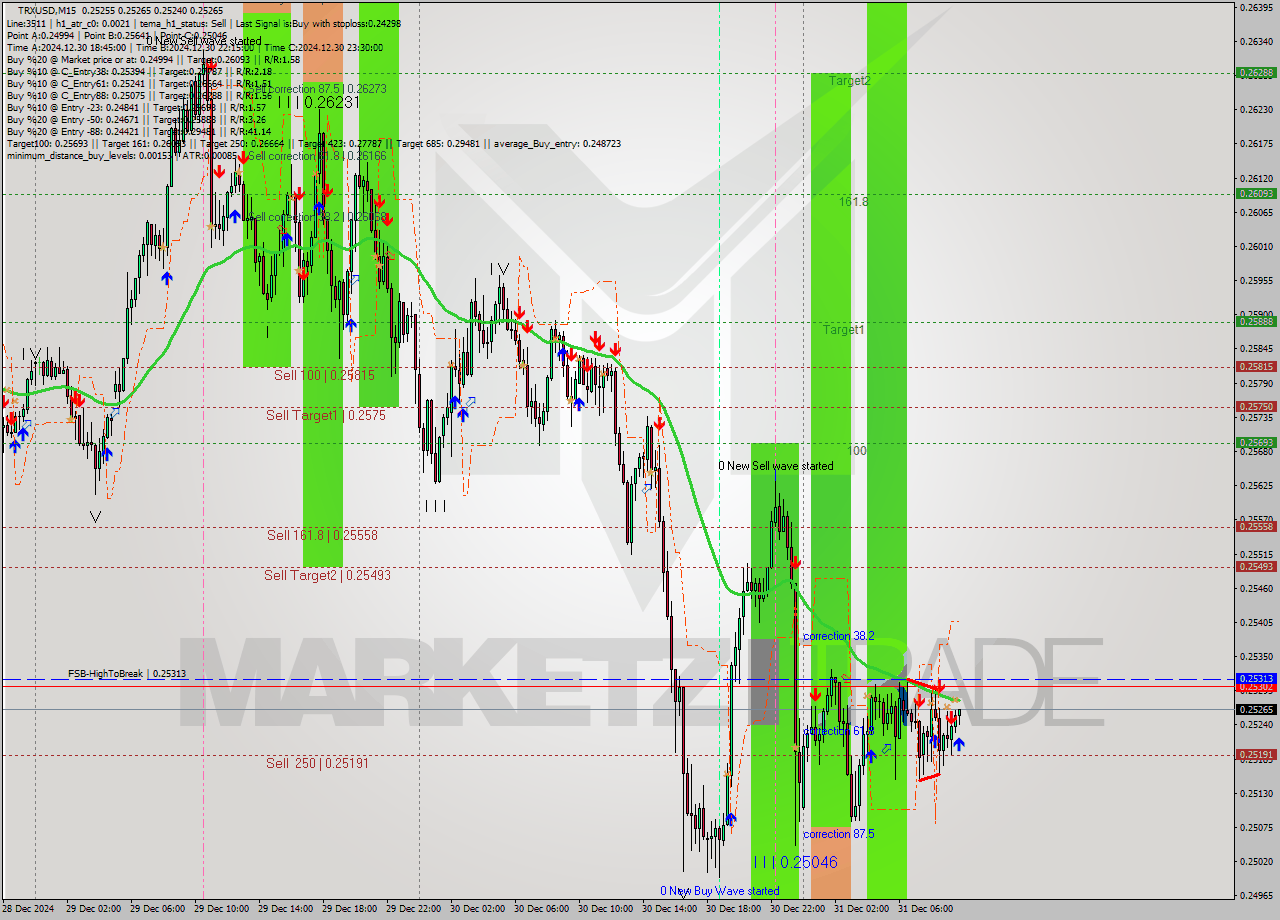Image resolution: width=1280 pixels, height=920 pixels.
Task: Click the 0.26010 price axis value
Action: click(x=1256, y=246)
